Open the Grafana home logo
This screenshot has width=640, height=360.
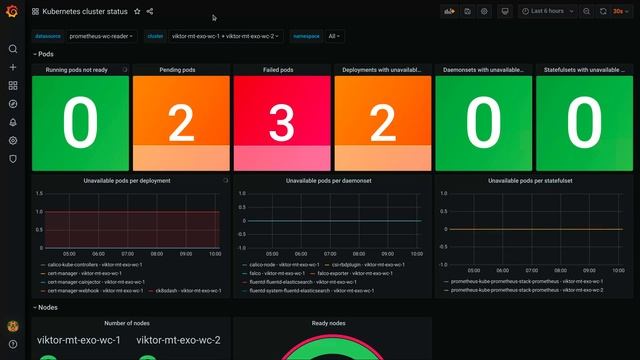[x=12, y=11]
